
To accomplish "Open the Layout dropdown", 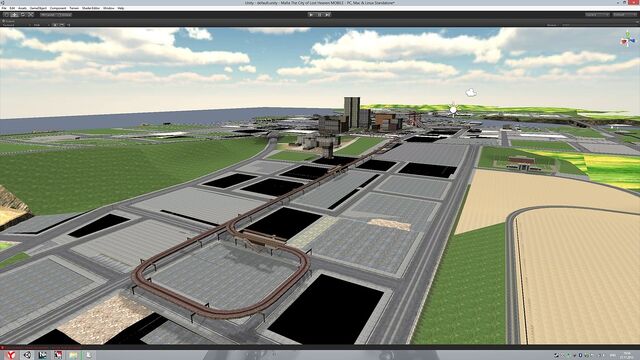I will click(624, 15).
